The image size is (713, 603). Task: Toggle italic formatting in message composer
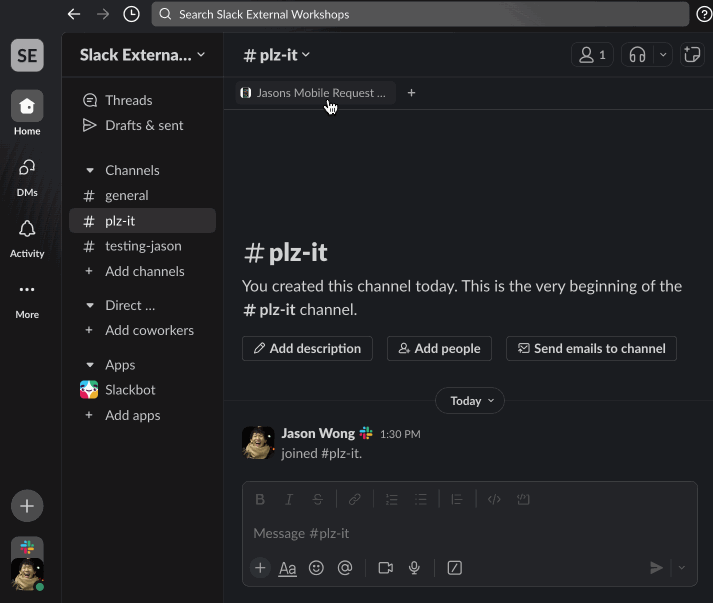(x=289, y=500)
